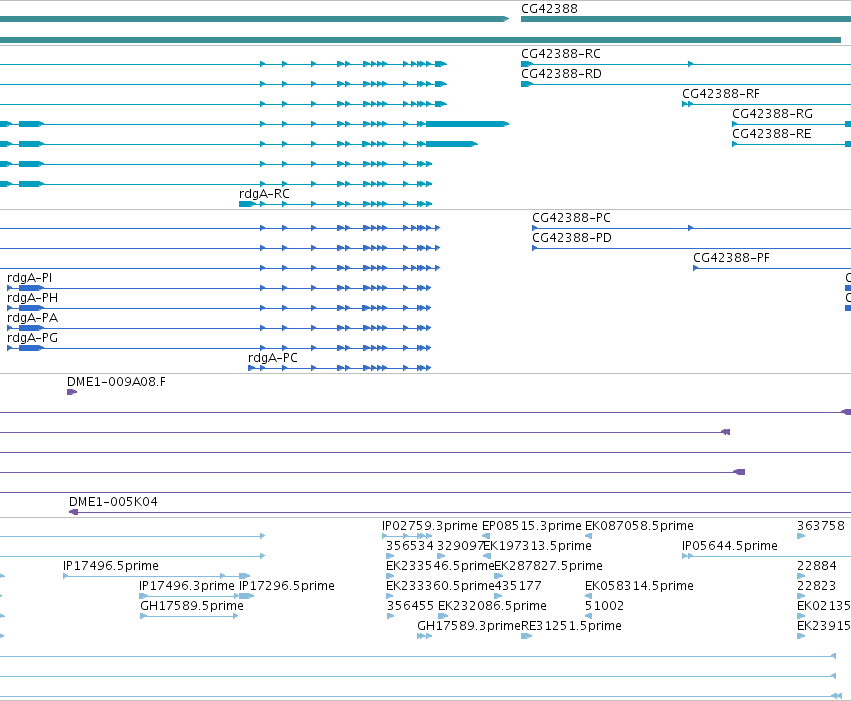Select protein rdgA-PG

click(32, 338)
